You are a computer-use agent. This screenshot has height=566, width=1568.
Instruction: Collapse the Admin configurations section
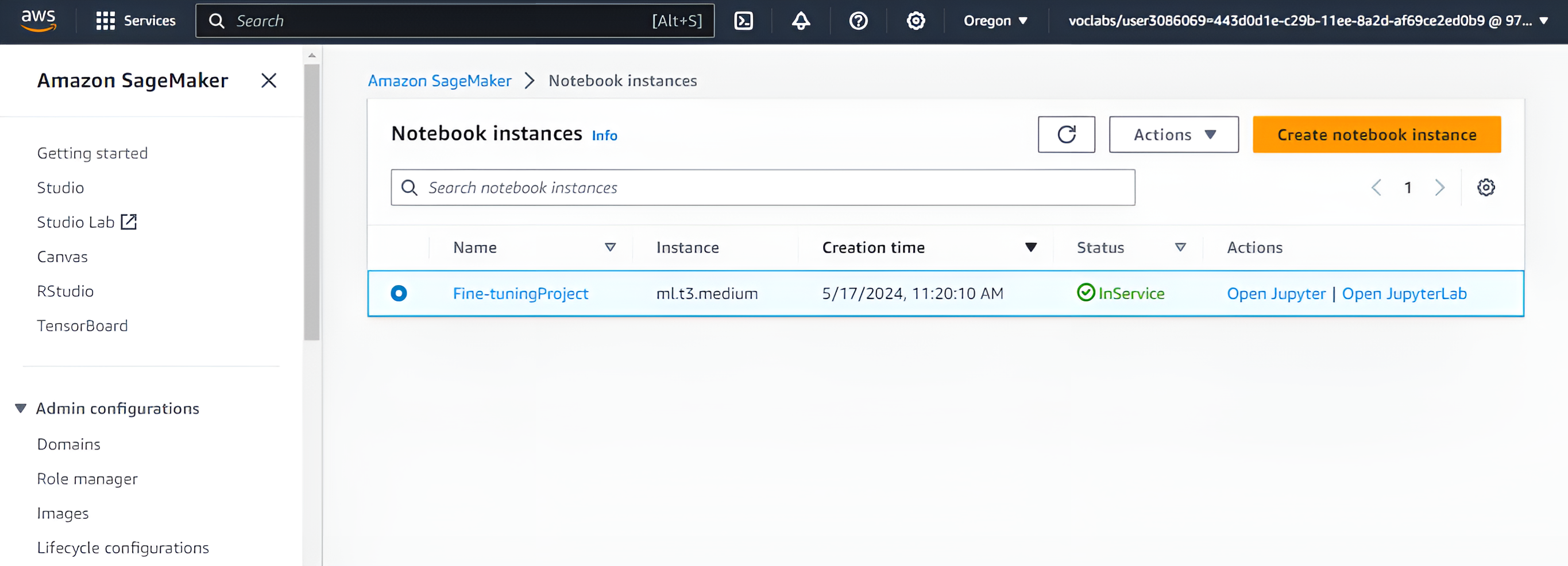coord(21,408)
